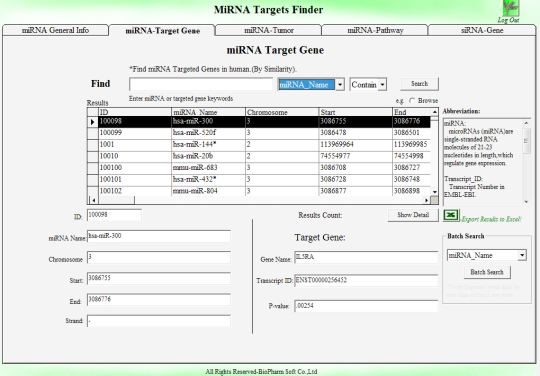Click the Show Detail button

coord(413,215)
